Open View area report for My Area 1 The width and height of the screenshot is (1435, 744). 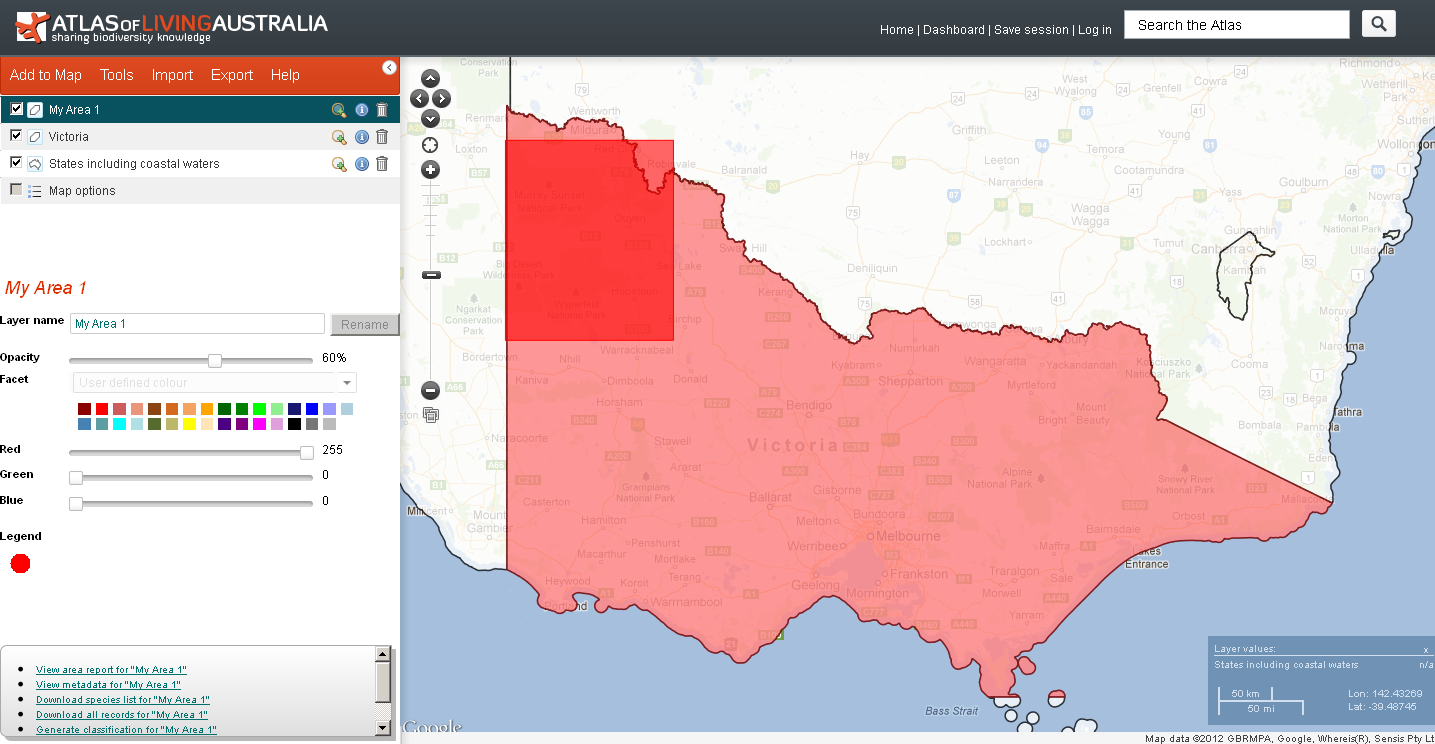(111, 670)
